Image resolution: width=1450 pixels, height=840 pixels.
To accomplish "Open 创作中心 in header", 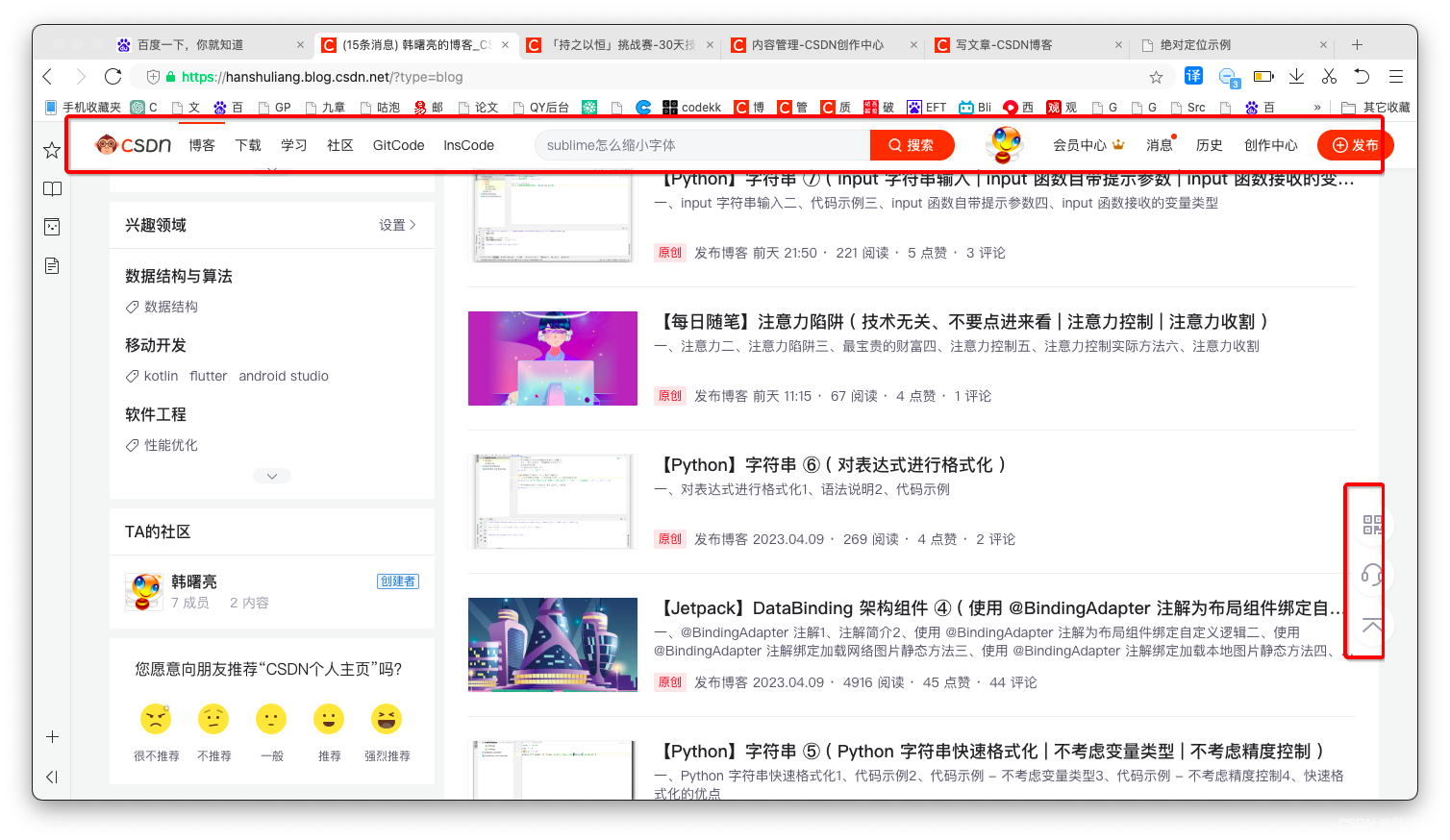I will click(x=1271, y=145).
